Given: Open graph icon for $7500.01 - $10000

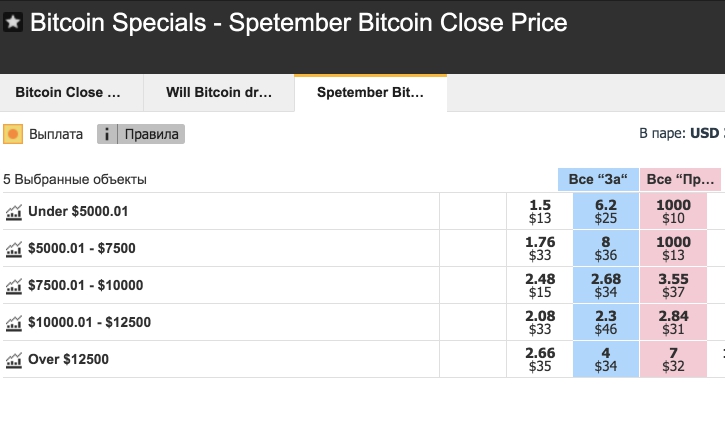Looking at the screenshot, I should point(14,286).
